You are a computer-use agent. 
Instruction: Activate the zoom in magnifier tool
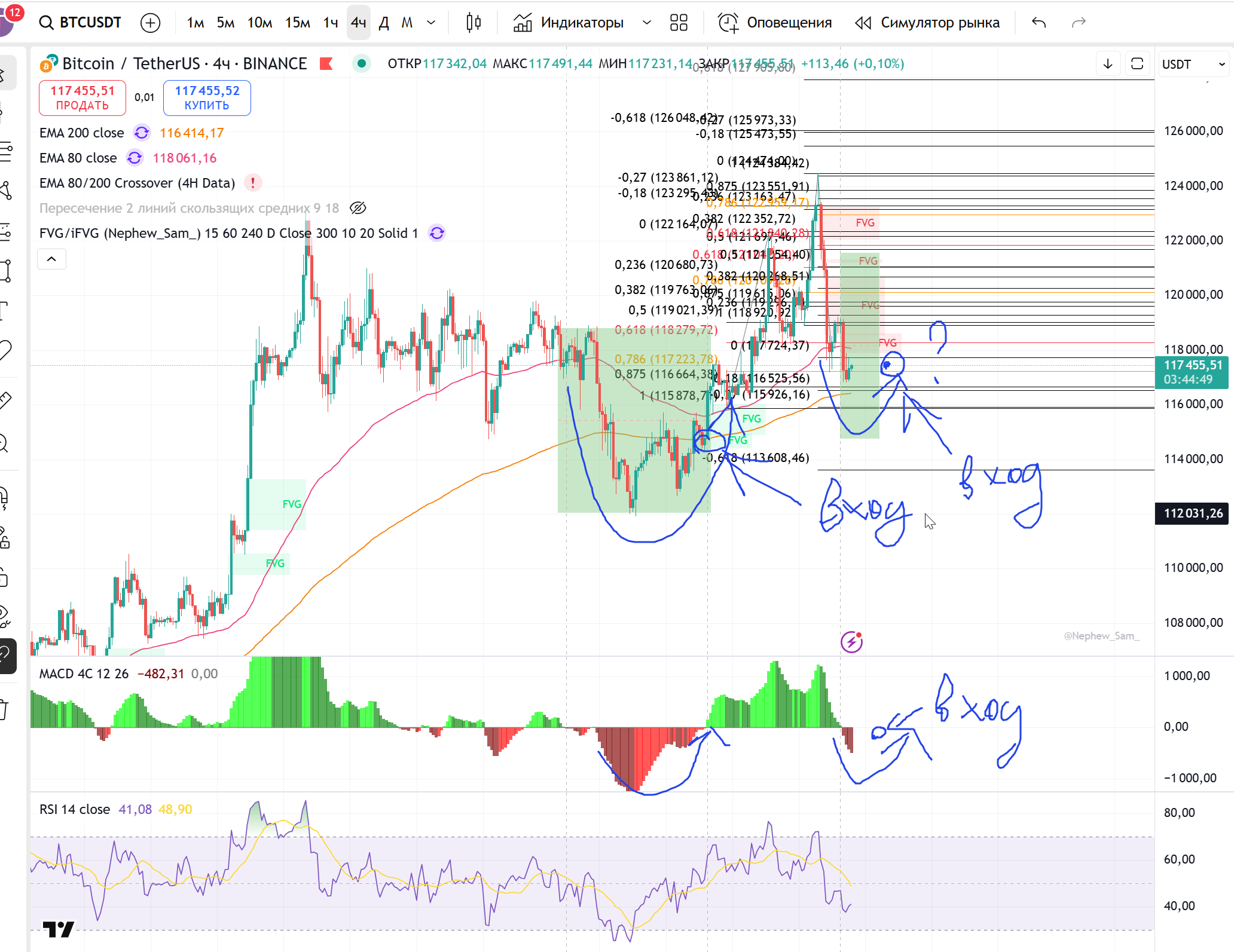[x=5, y=443]
